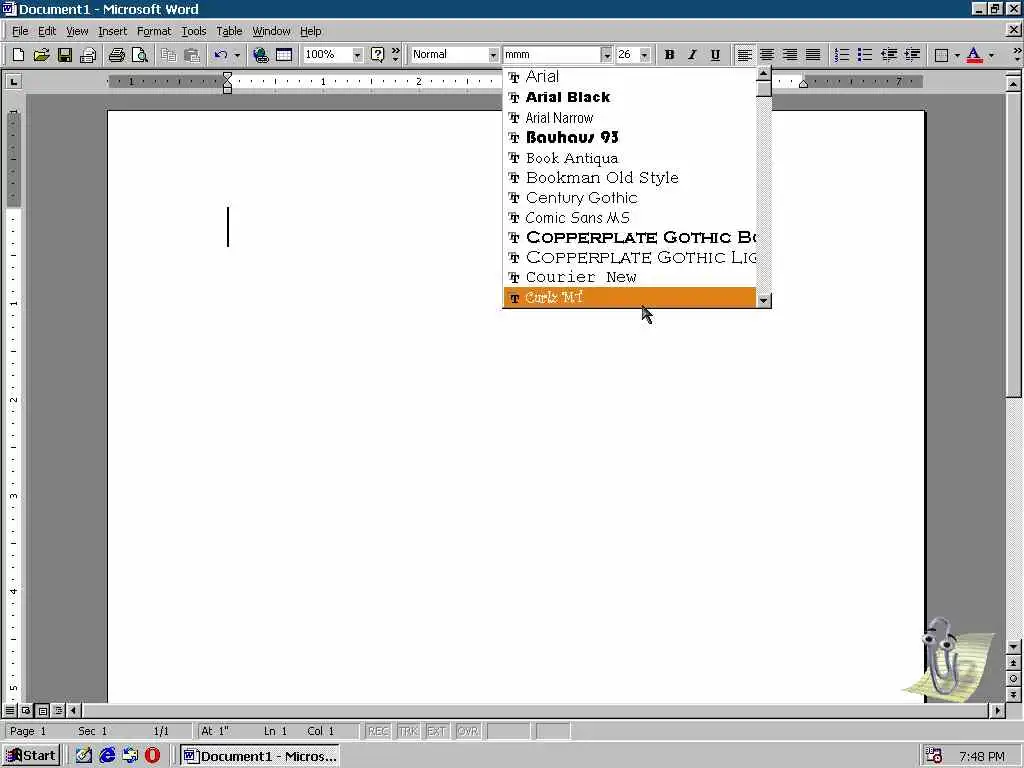Select the highlighted Curlz MT font

click(630, 297)
